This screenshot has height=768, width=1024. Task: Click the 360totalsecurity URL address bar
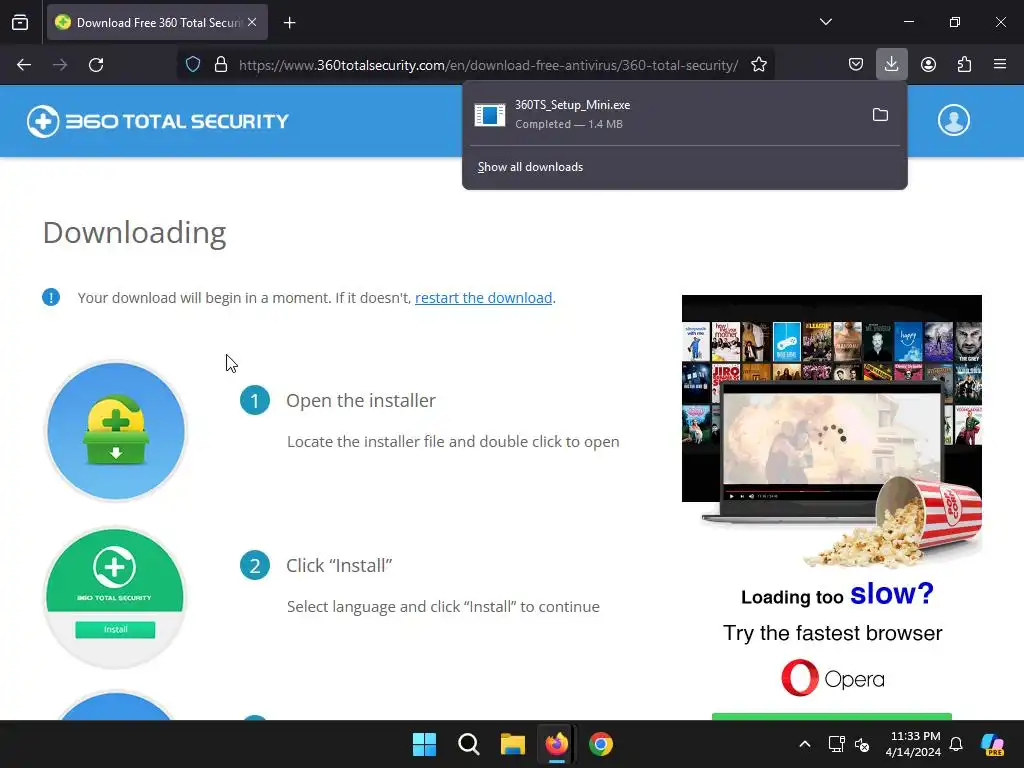coord(488,65)
